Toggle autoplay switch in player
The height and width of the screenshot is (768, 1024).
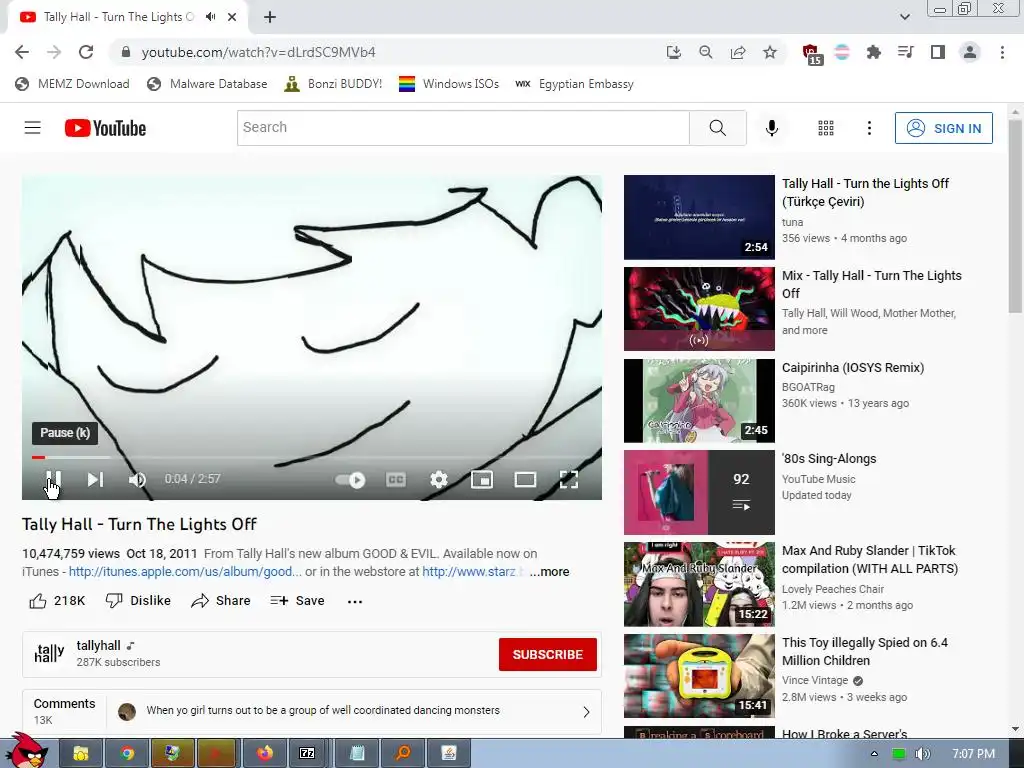coord(351,480)
